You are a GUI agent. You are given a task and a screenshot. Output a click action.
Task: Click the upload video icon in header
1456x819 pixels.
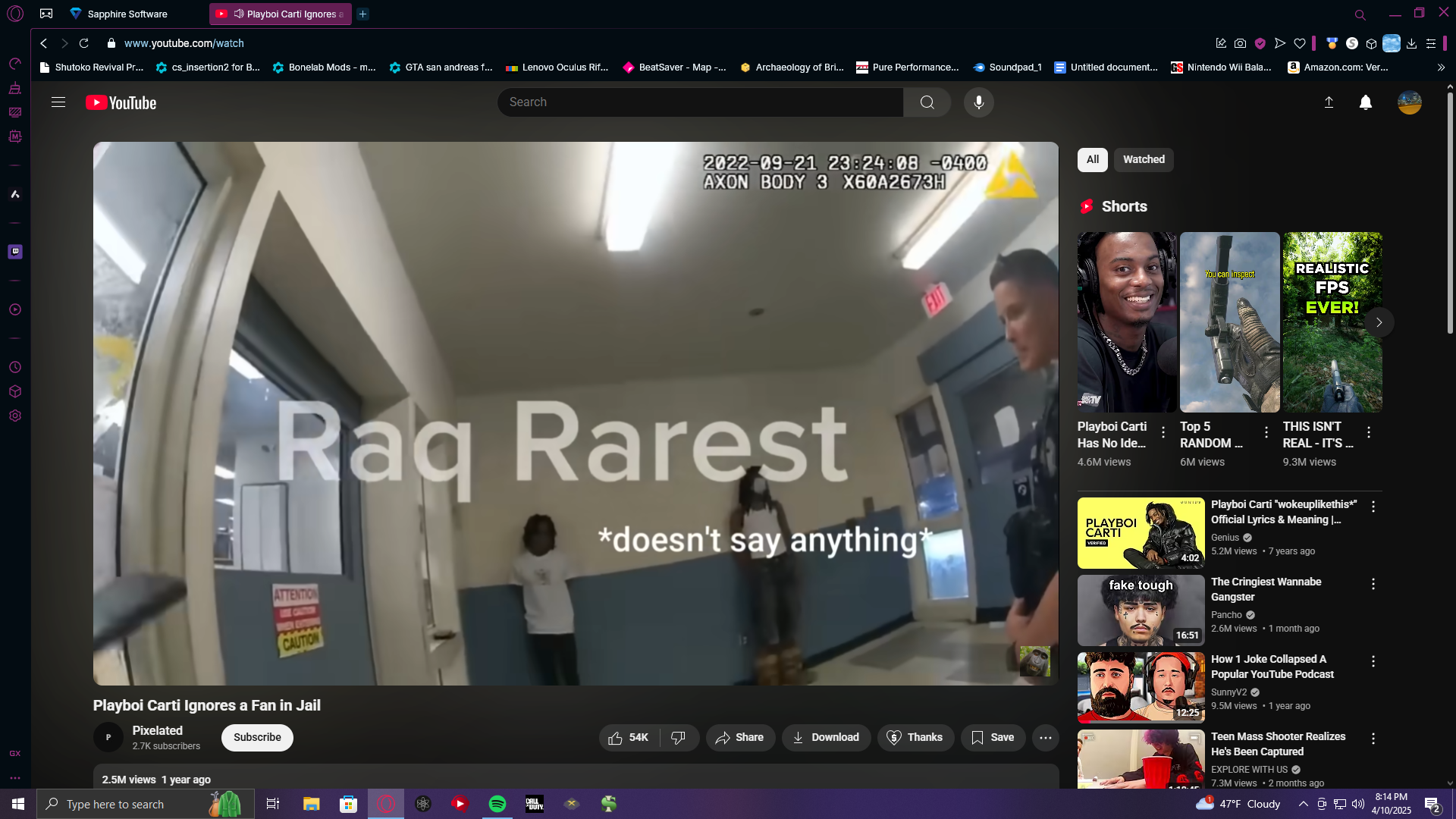[1329, 102]
